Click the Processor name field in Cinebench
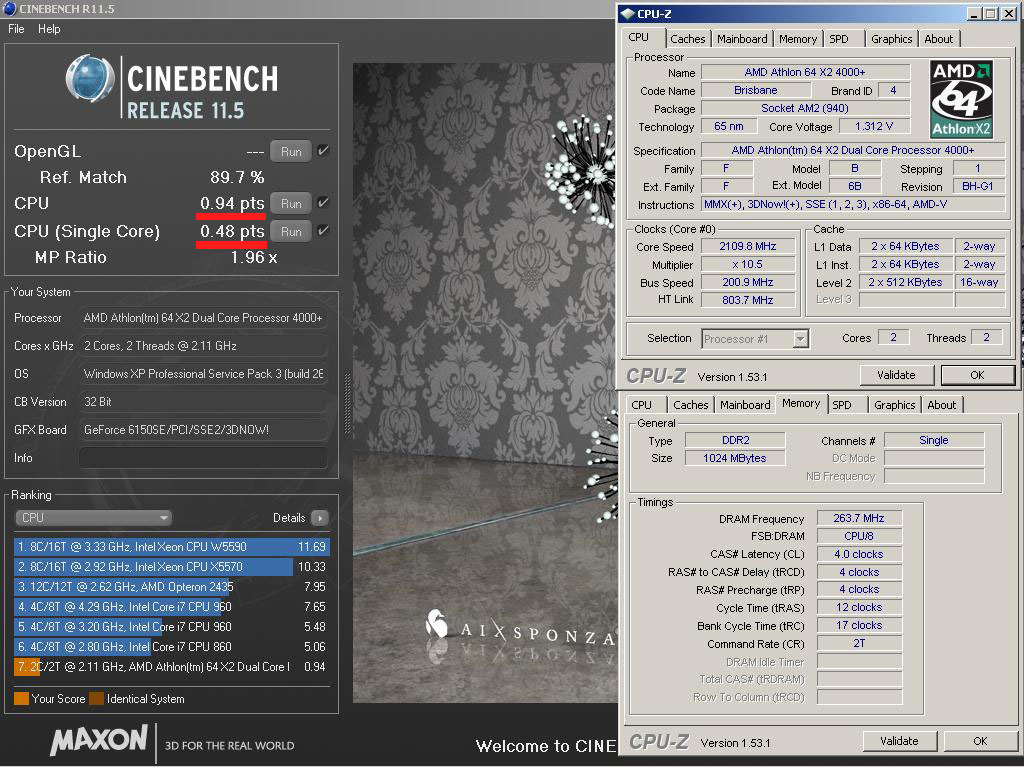Viewport: 1024px width, 768px height. point(203,318)
